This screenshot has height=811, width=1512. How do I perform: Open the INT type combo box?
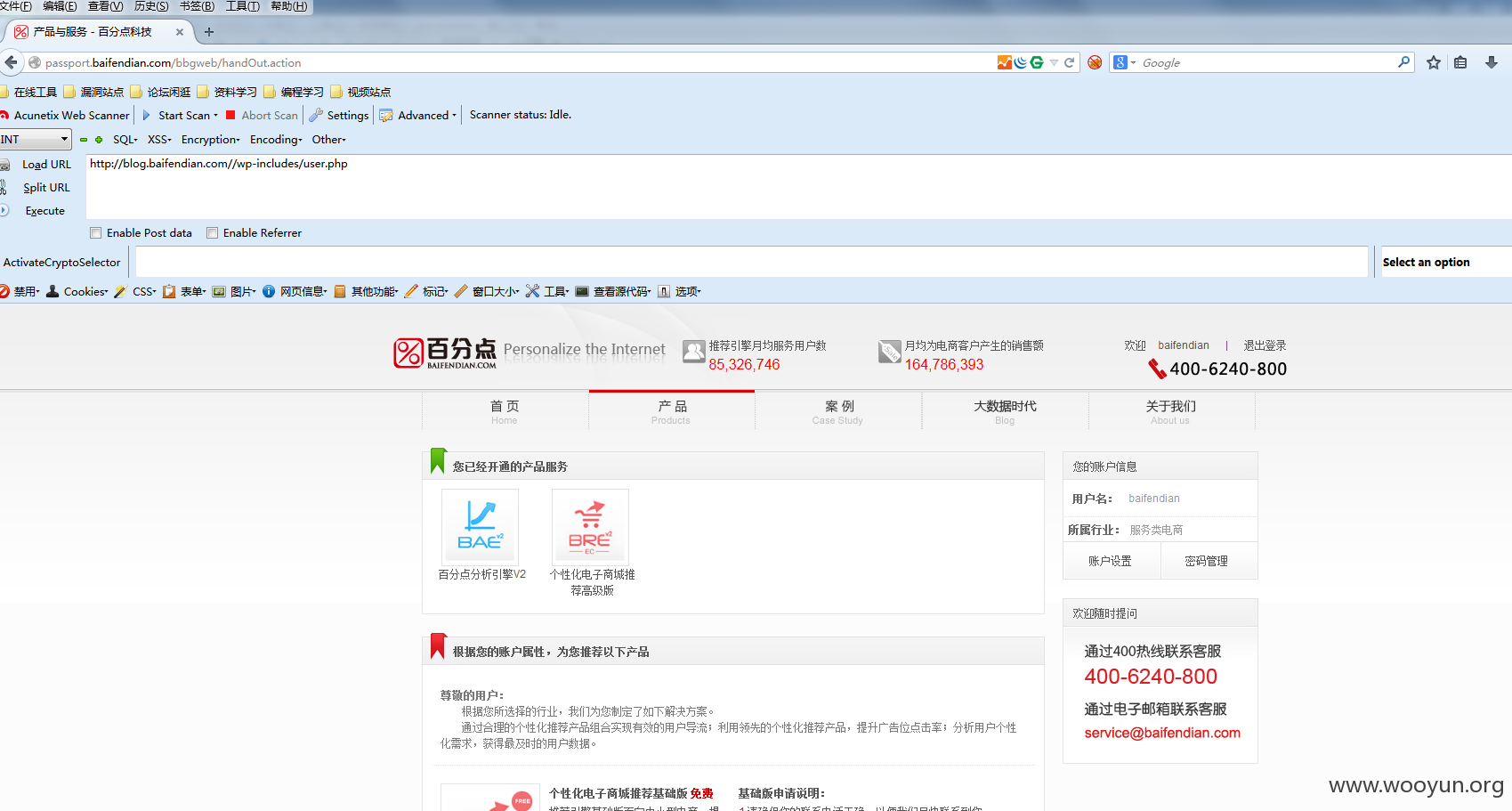point(36,140)
